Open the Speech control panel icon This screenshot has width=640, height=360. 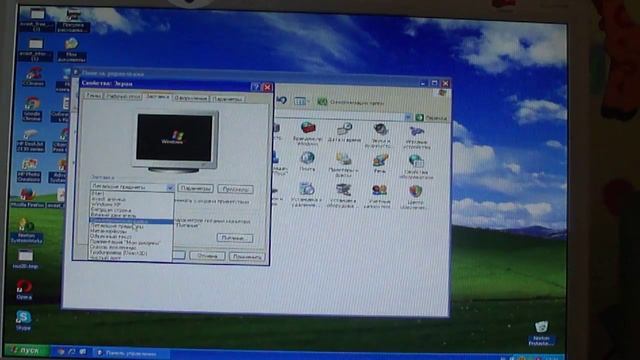380,163
